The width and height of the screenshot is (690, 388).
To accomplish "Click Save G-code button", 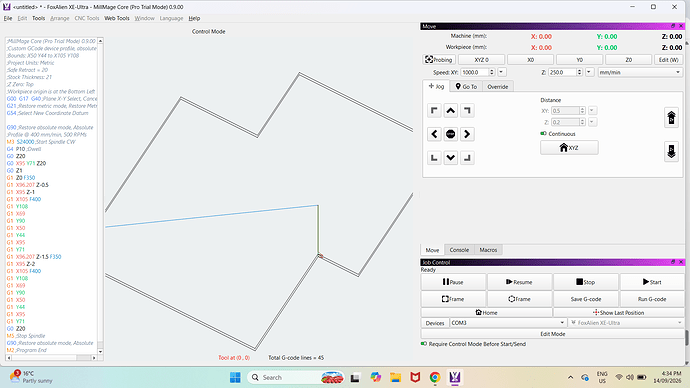I will pyautogui.click(x=586, y=299).
